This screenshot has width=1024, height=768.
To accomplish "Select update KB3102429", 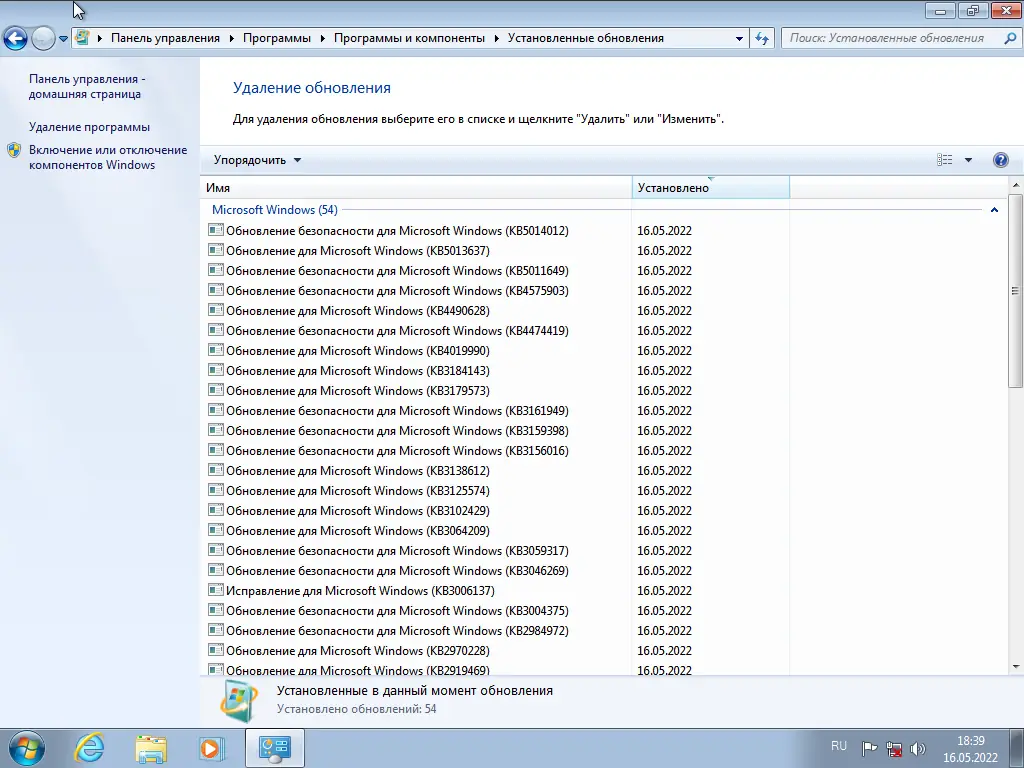I will point(358,511).
